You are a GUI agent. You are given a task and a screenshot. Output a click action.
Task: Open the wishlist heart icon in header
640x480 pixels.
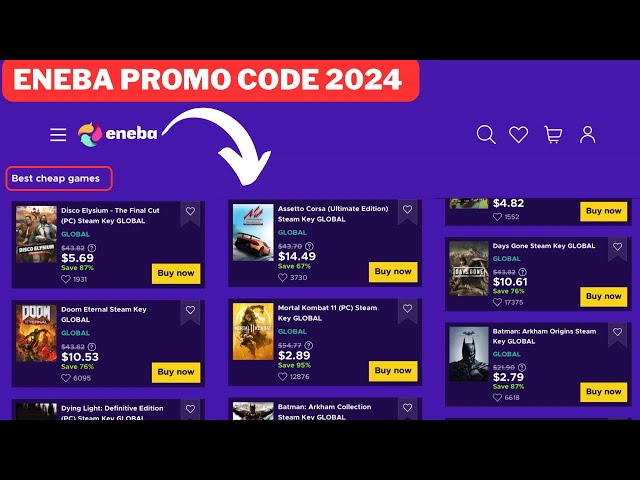click(x=518, y=134)
